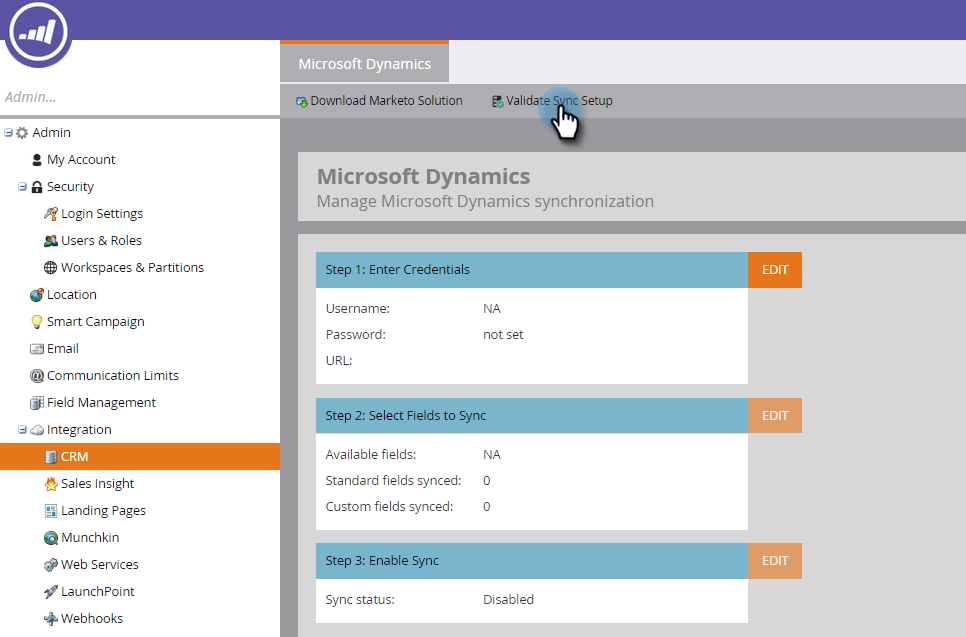This screenshot has height=637, width=966.
Task: Click the Username NA value
Action: coord(492,309)
